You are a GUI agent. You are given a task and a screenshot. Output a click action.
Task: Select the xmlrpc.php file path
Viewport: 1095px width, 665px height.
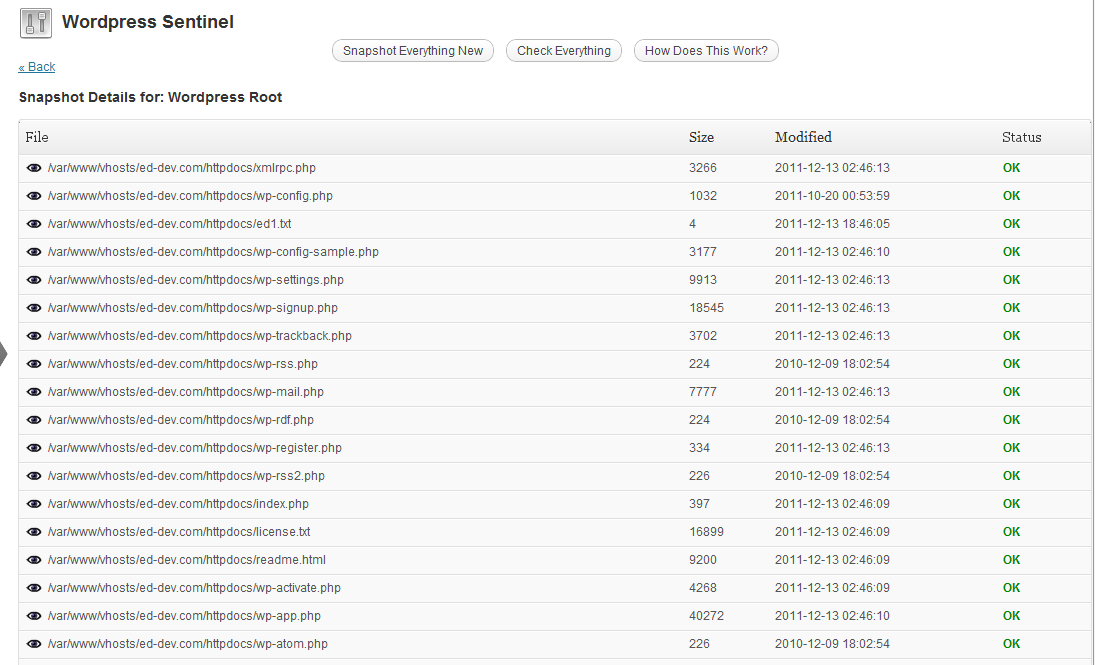[182, 168]
